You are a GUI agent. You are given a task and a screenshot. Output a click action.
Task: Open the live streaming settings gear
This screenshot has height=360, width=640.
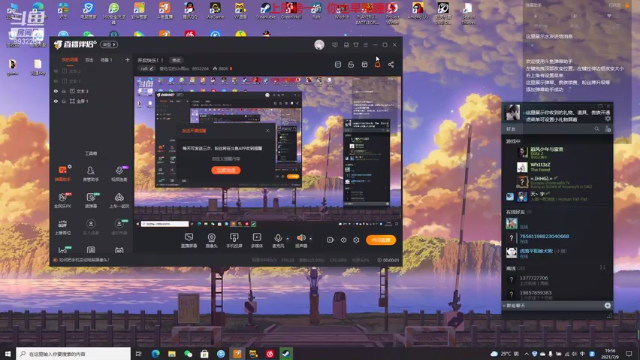pos(356,240)
